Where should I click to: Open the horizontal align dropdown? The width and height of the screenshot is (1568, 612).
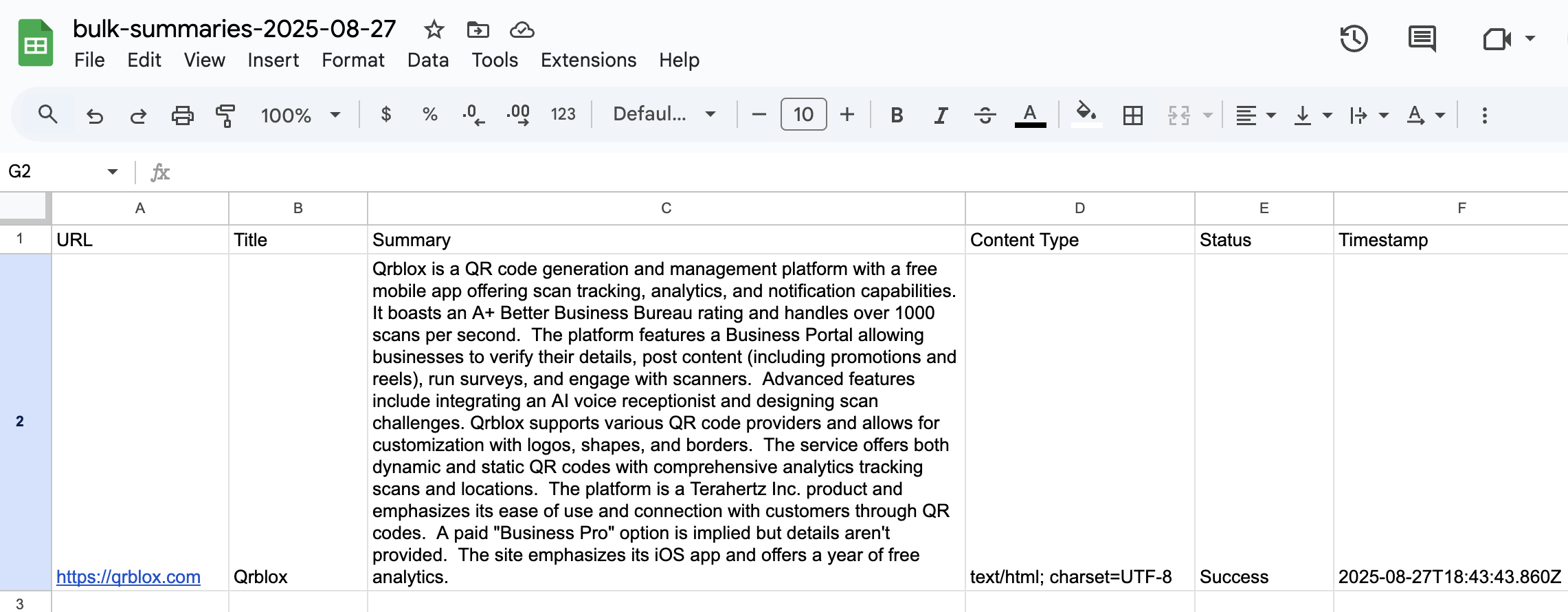pos(1255,115)
